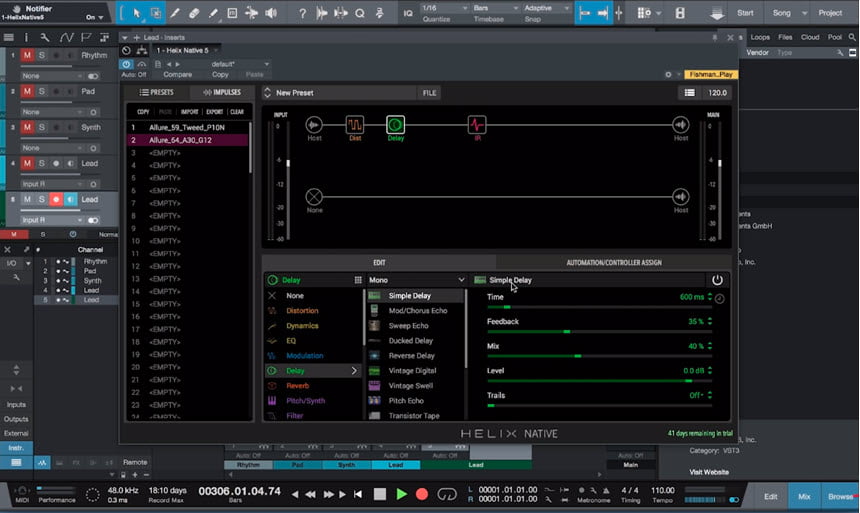Viewport: 860px width, 513px height.
Task: Click the FILE button
Action: tap(429, 93)
